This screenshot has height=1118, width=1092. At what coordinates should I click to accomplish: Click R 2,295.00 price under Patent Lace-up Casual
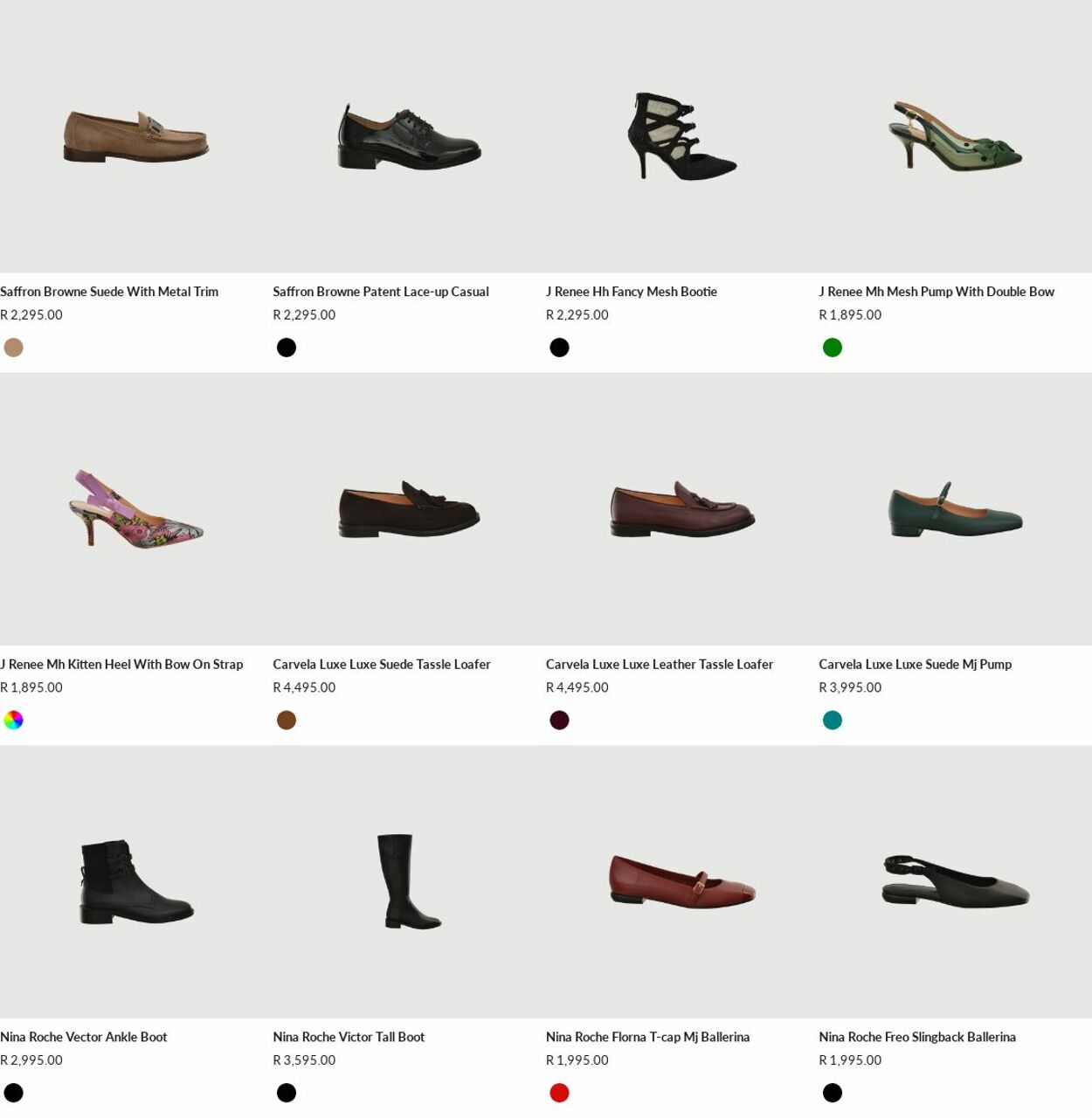[304, 315]
